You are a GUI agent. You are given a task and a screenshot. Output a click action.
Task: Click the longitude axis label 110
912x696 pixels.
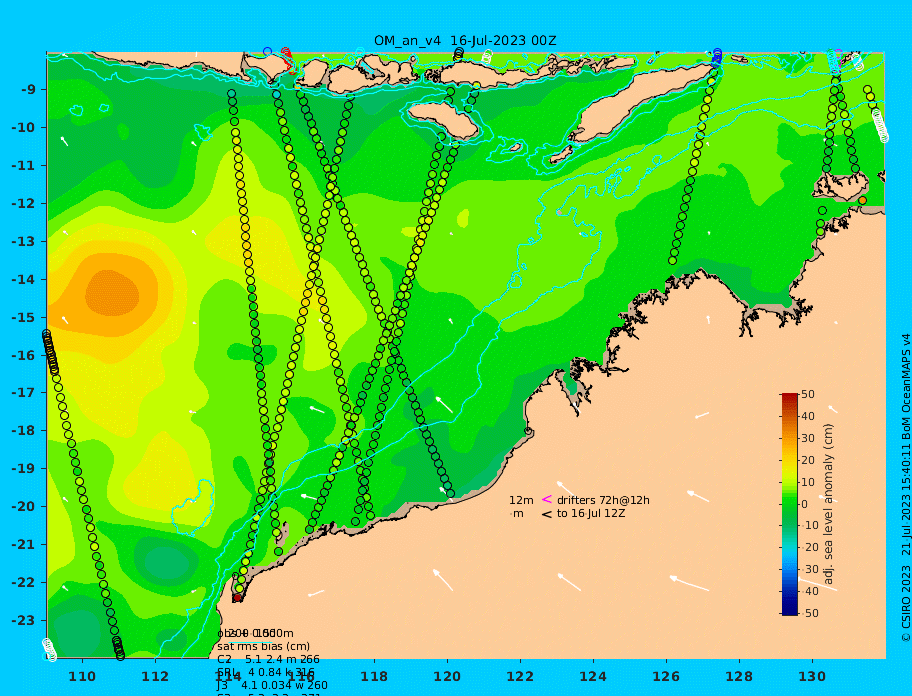click(x=83, y=677)
